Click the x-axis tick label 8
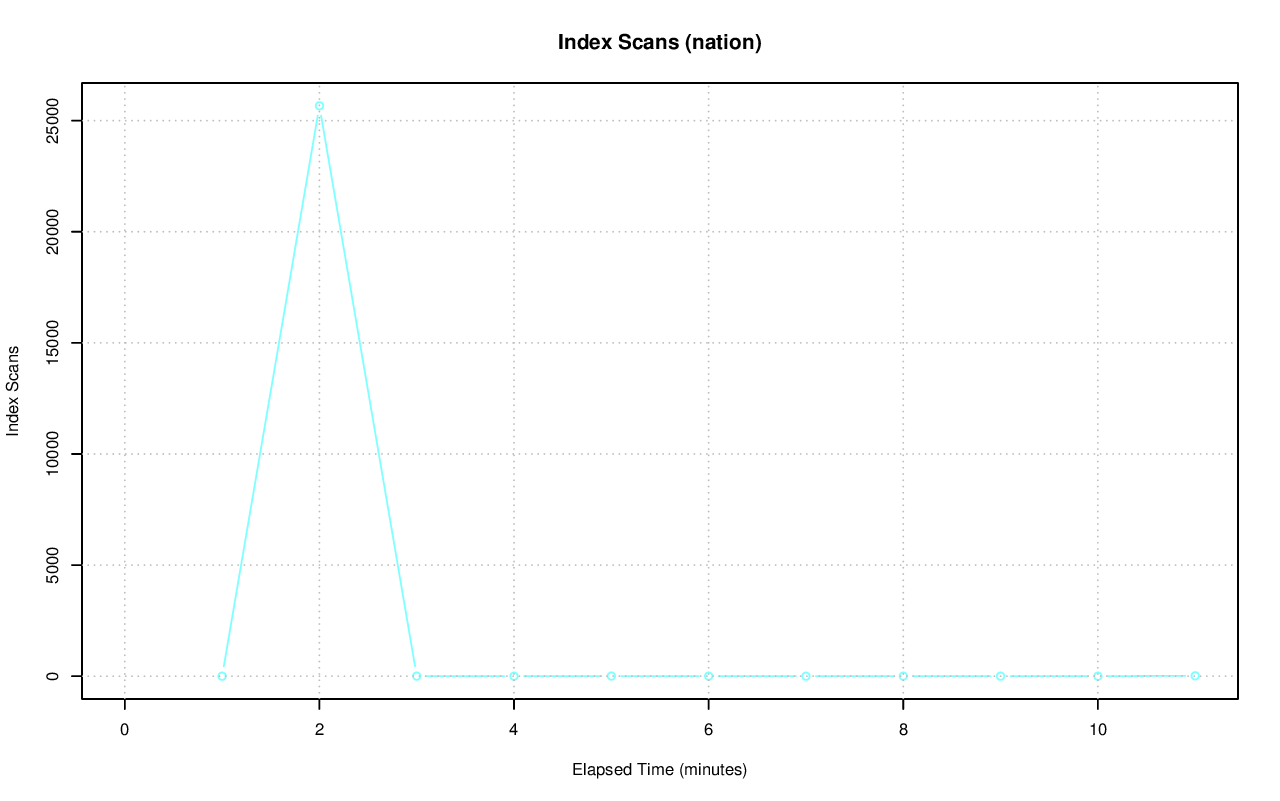Screen dimensions: 1280x801 click(x=903, y=730)
